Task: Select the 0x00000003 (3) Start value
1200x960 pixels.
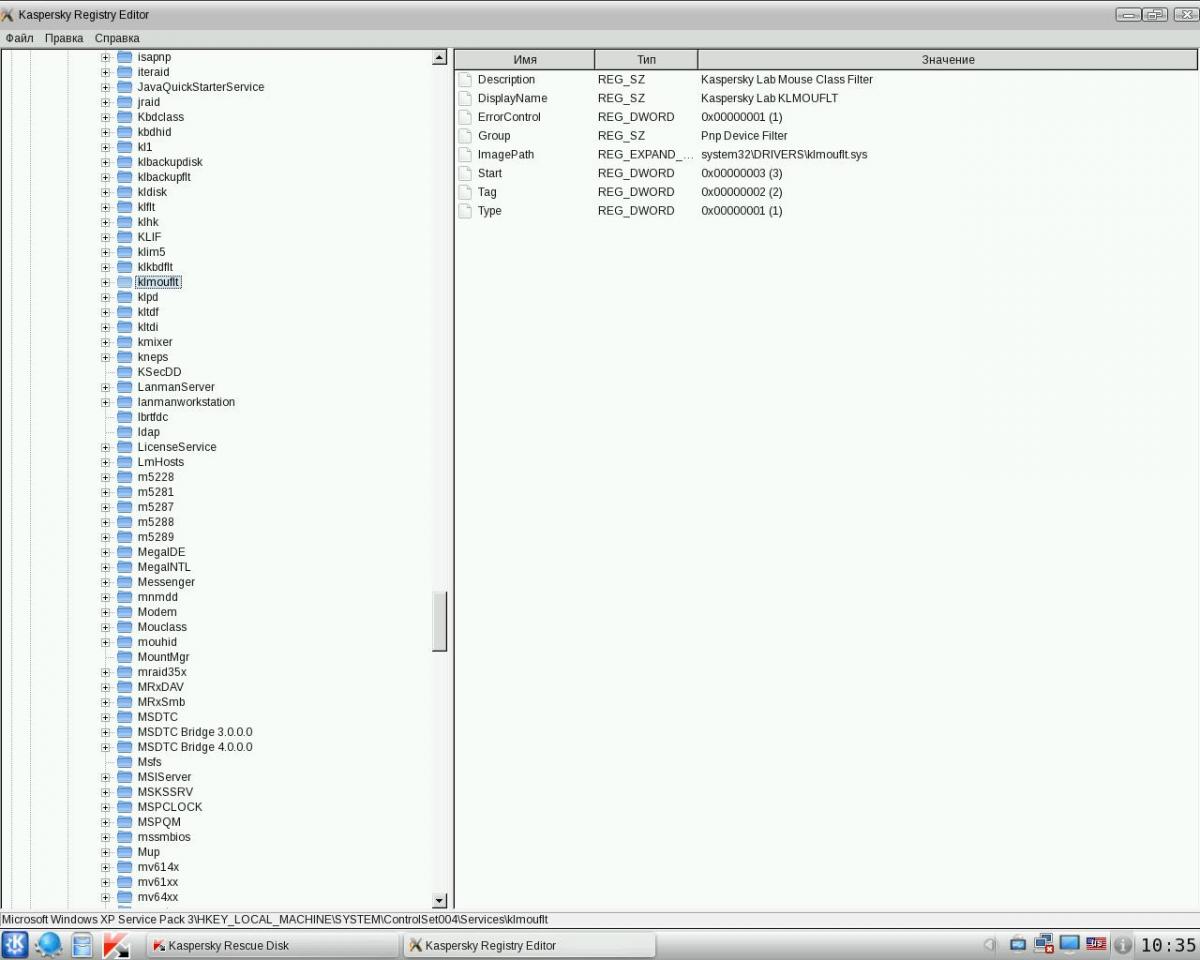Action: [741, 173]
